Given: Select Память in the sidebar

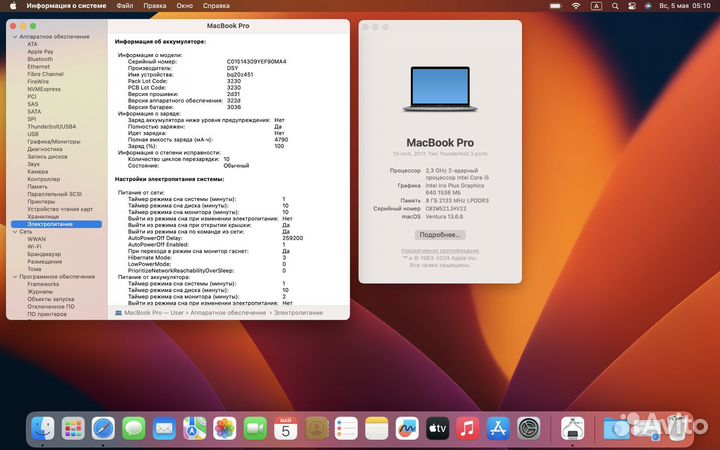Looking at the screenshot, I should [37, 186].
